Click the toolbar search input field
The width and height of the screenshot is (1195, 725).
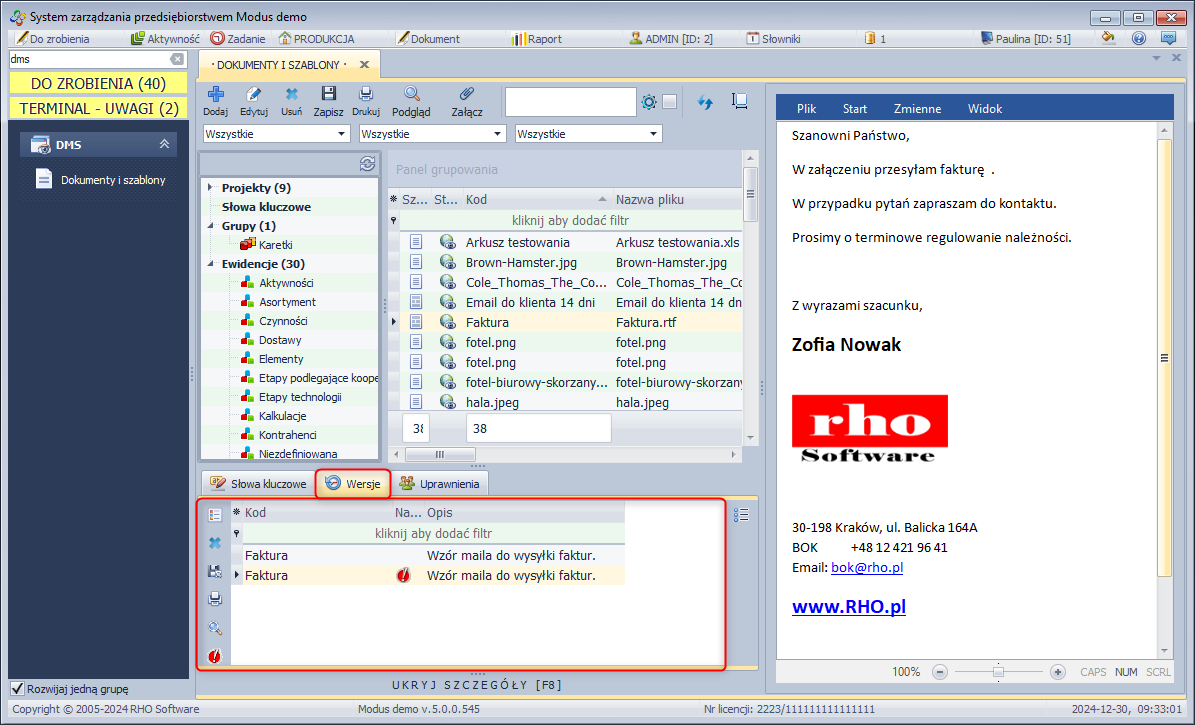[570, 101]
